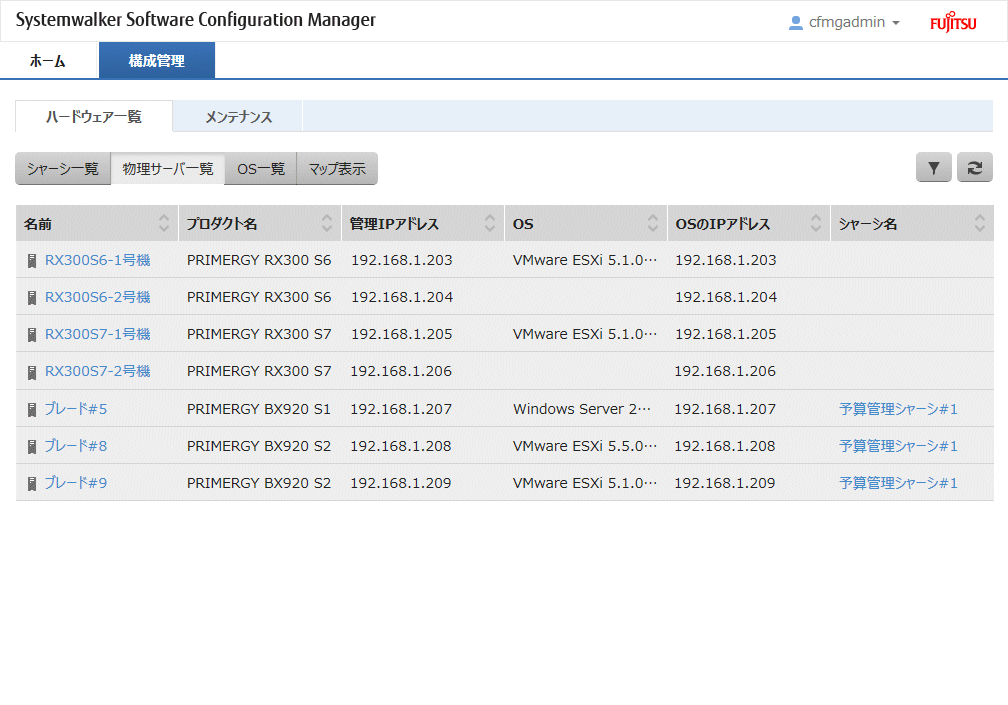Open 予算管理シャーシ#1 link in ブレード#5 row
The width and height of the screenshot is (1008, 705).
[x=898, y=409]
